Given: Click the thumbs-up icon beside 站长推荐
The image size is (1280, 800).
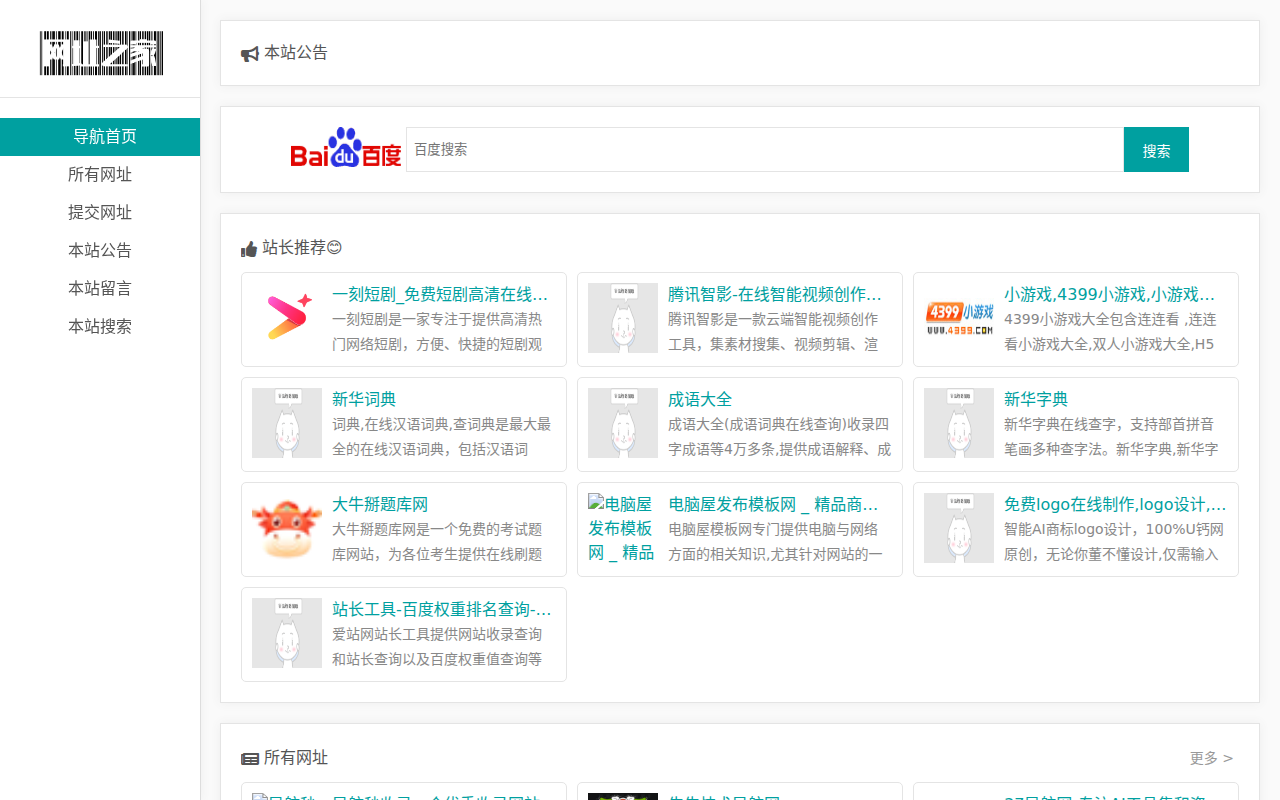Looking at the screenshot, I should coord(249,249).
